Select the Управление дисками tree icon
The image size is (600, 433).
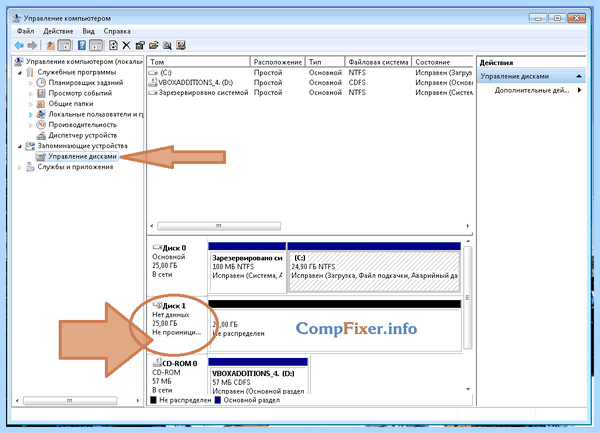(x=41, y=156)
